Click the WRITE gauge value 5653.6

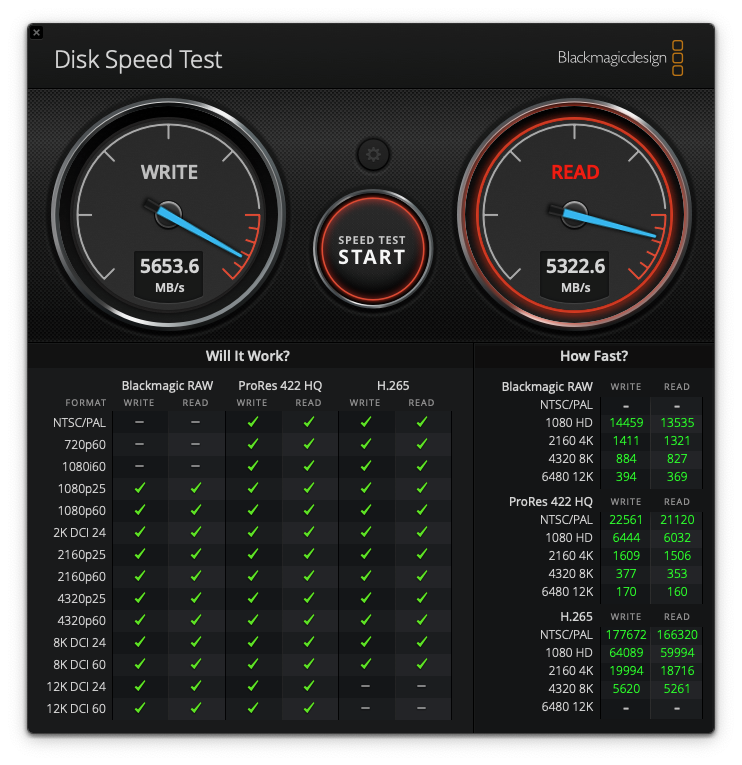click(169, 266)
